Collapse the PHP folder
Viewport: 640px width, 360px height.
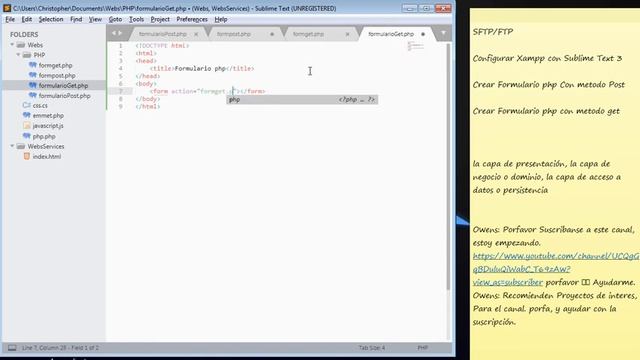(18, 55)
